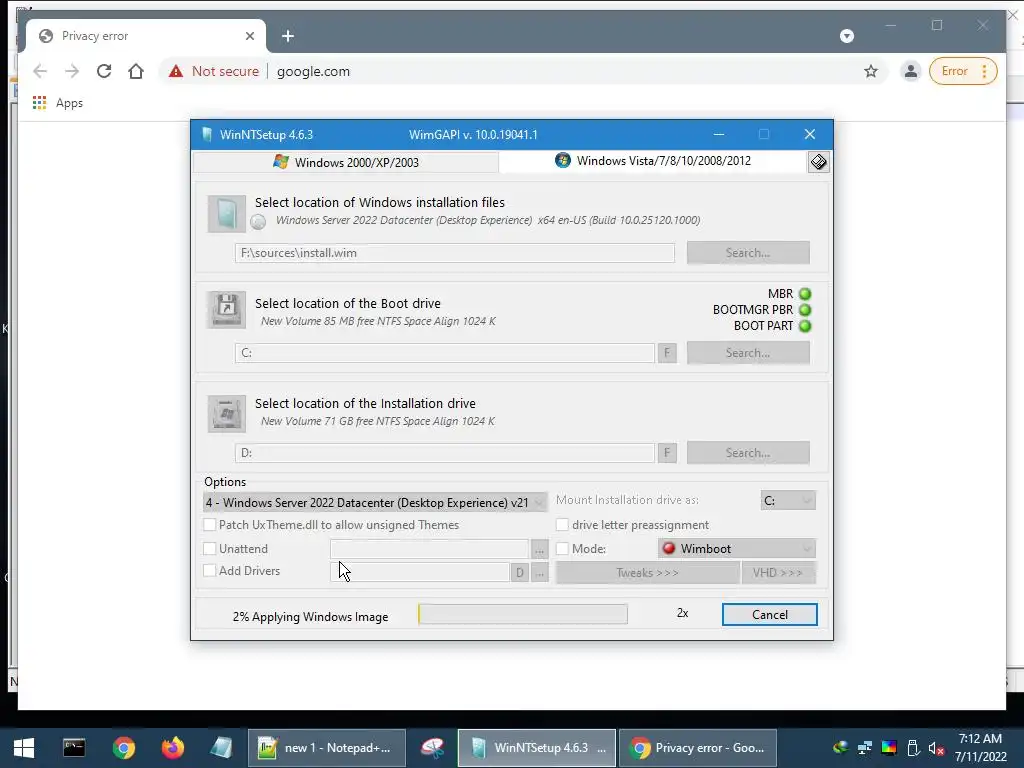This screenshot has height=768, width=1024.
Task: Click the install.wim path field
Action: click(x=455, y=253)
